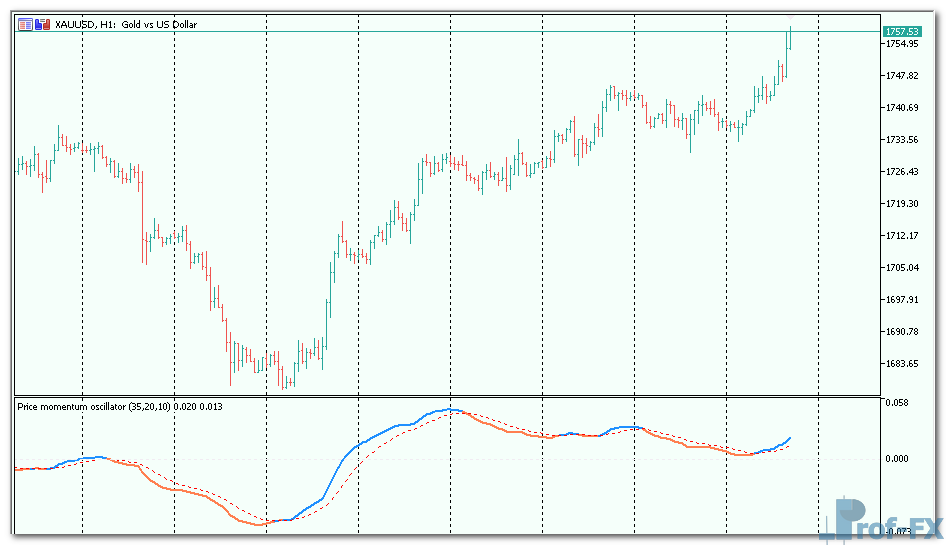
Task: Click the 0.058 oscillator scale value
Action: click(x=896, y=402)
